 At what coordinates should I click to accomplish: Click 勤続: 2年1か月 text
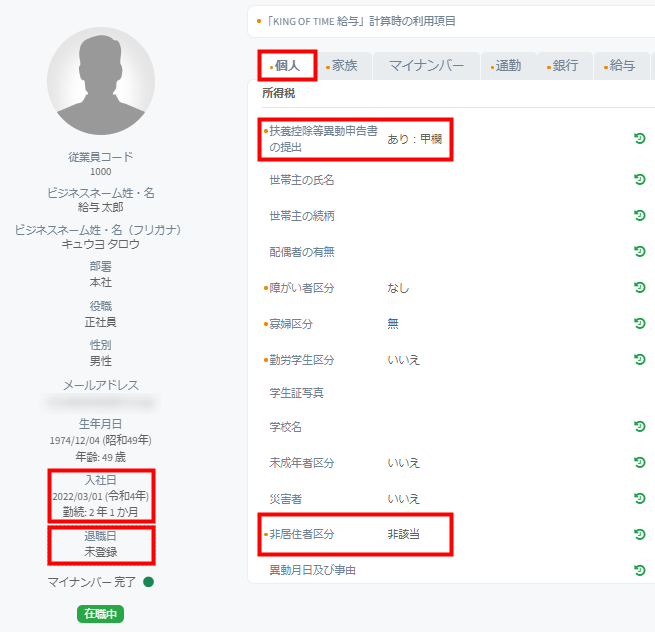click(x=101, y=512)
